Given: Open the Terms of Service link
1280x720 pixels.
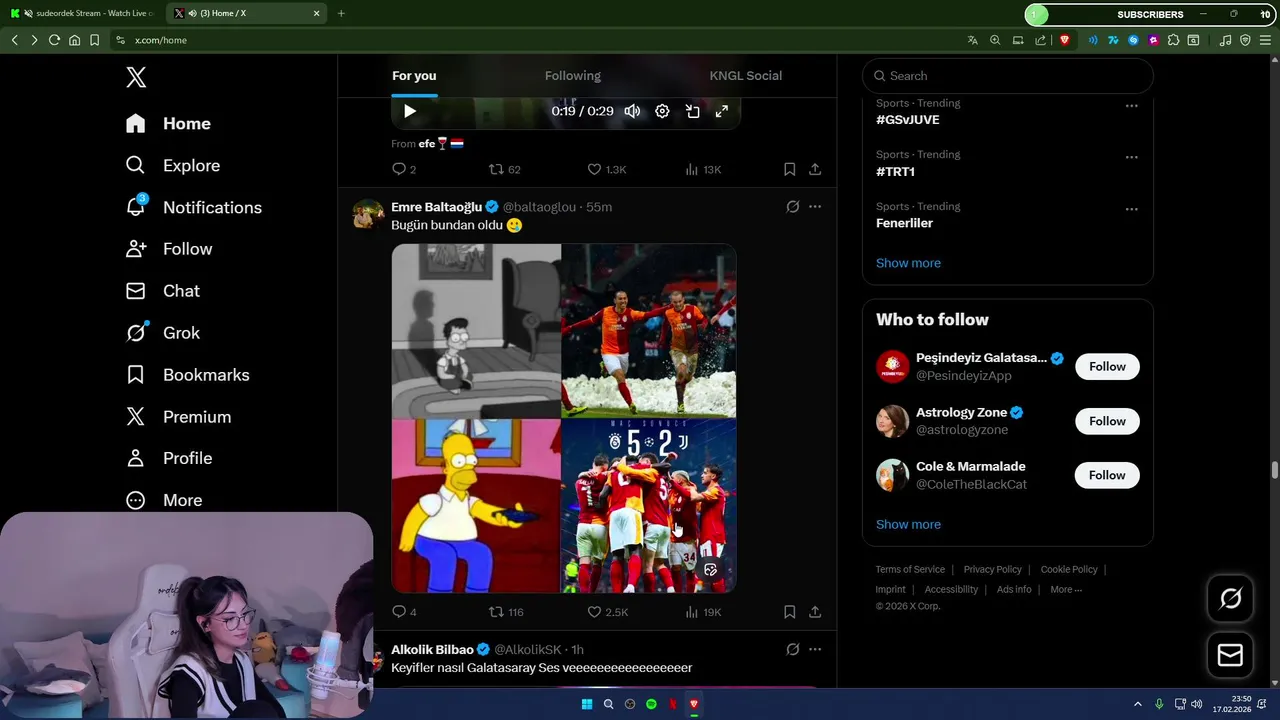Looking at the screenshot, I should coord(910,569).
